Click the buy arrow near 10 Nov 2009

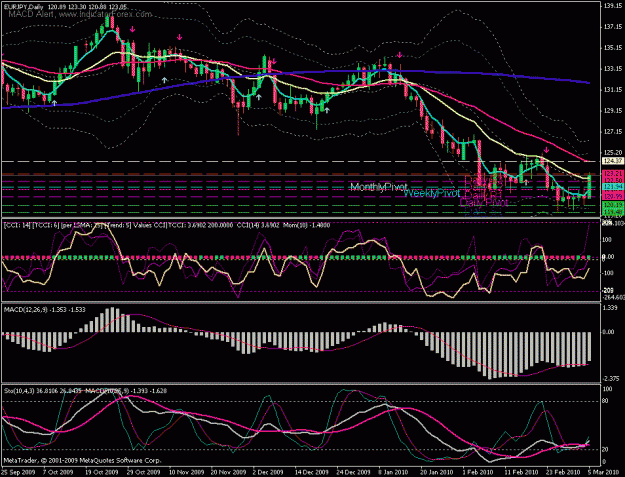tap(164, 80)
